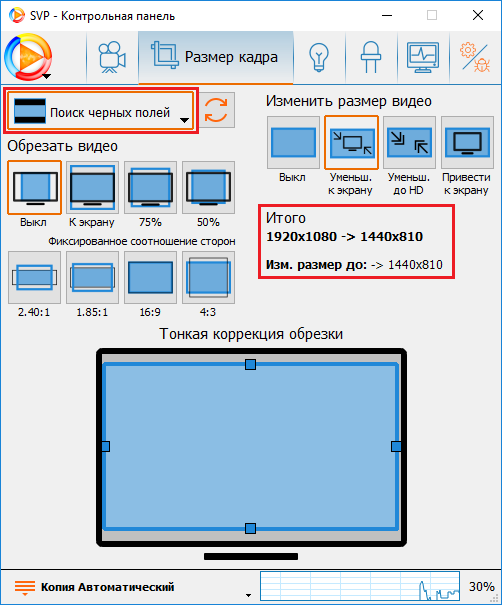
Task: Open the LED ambient light tab
Action: (x=371, y=57)
